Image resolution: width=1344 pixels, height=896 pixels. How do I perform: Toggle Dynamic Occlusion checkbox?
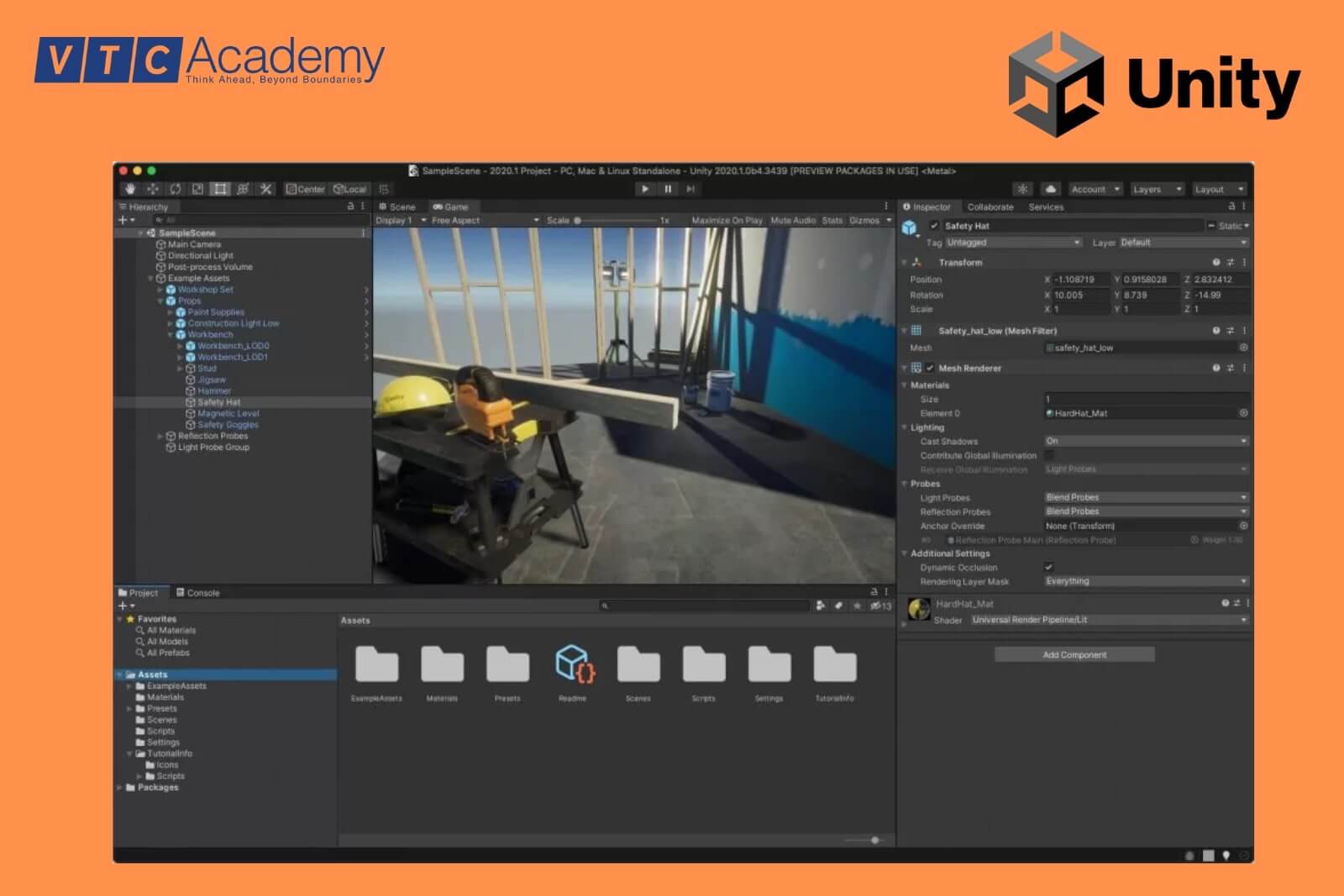(1048, 568)
